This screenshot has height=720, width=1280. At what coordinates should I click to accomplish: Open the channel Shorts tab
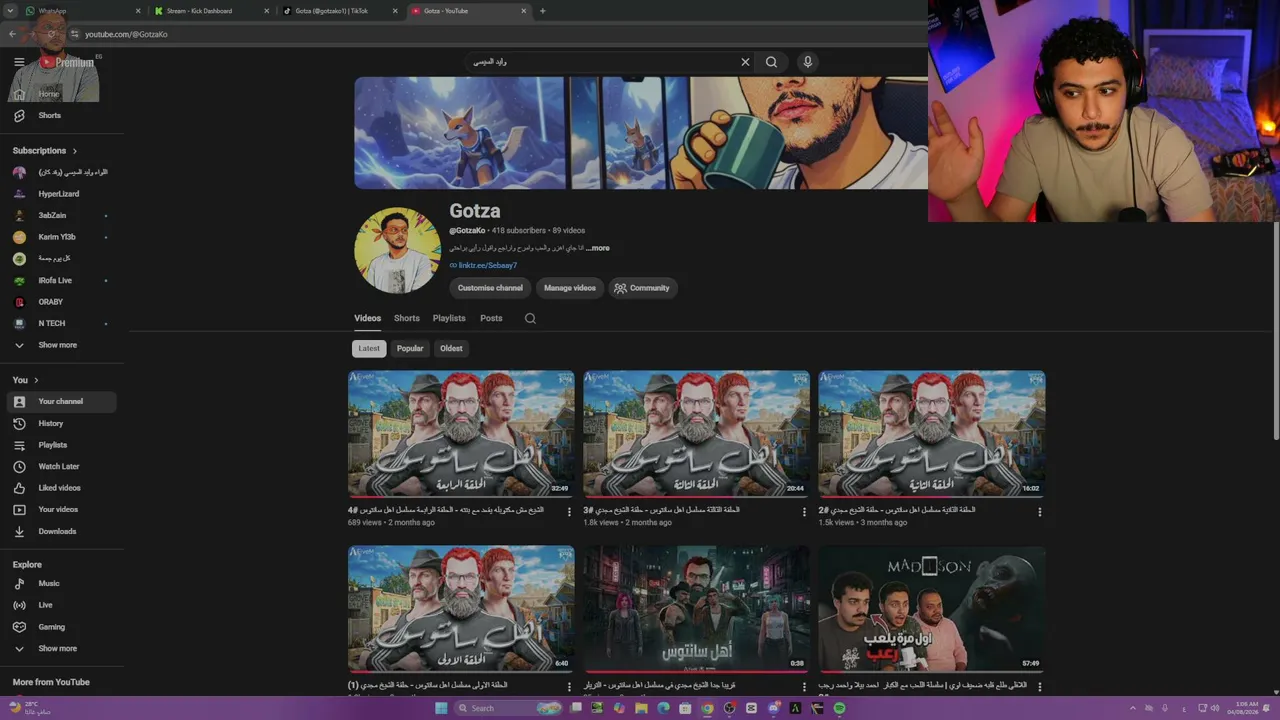pyautogui.click(x=407, y=319)
